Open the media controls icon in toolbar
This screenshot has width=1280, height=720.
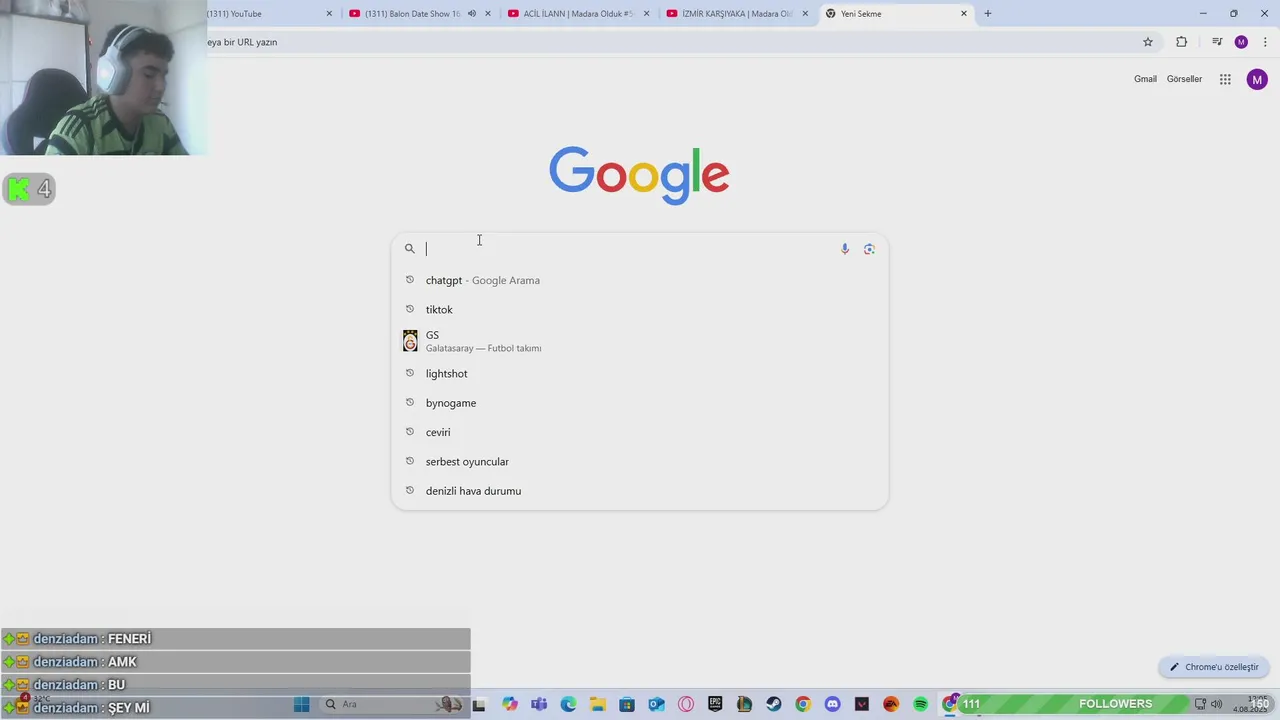[x=1217, y=42]
